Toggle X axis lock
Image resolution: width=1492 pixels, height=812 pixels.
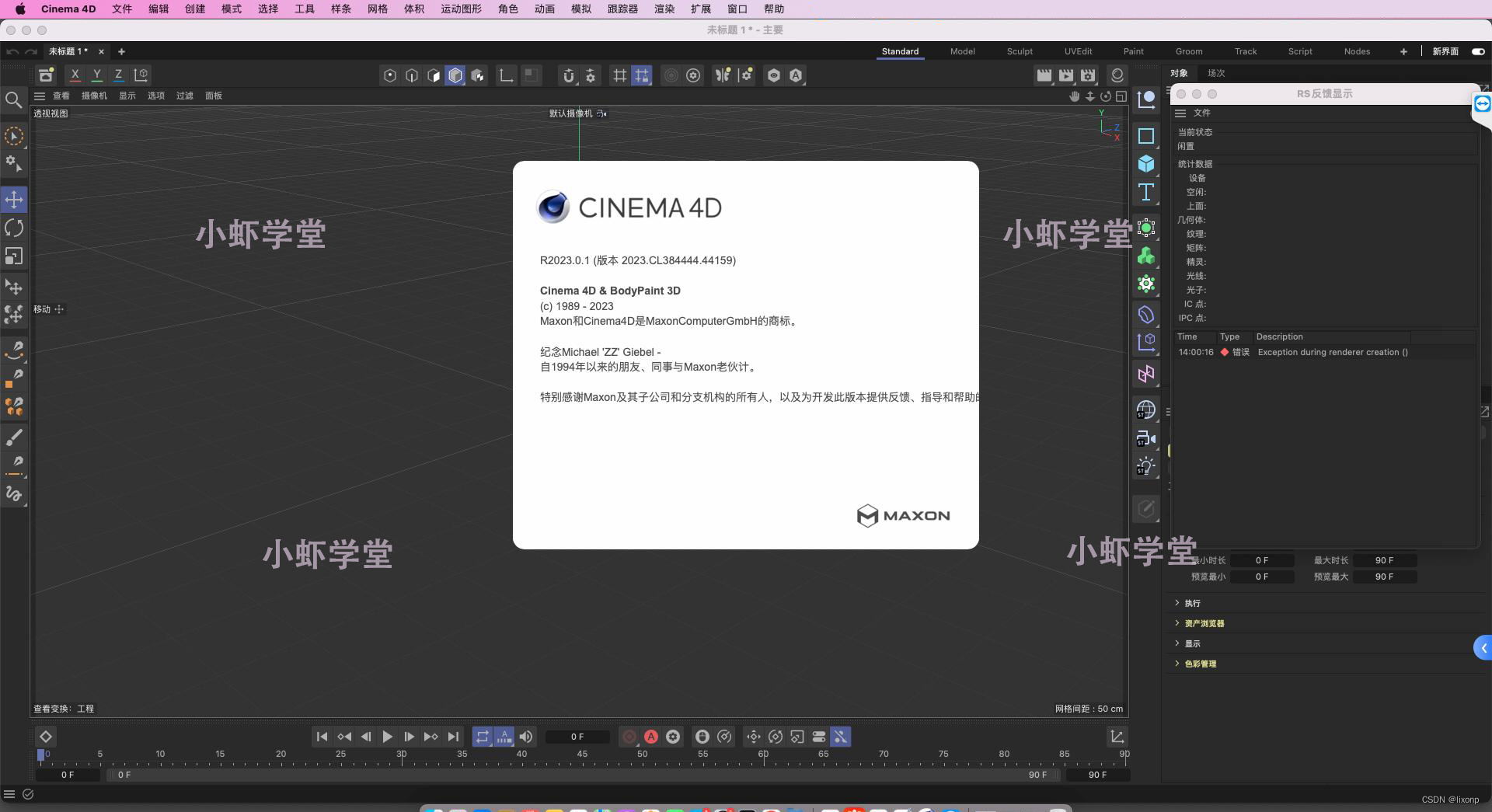75,75
